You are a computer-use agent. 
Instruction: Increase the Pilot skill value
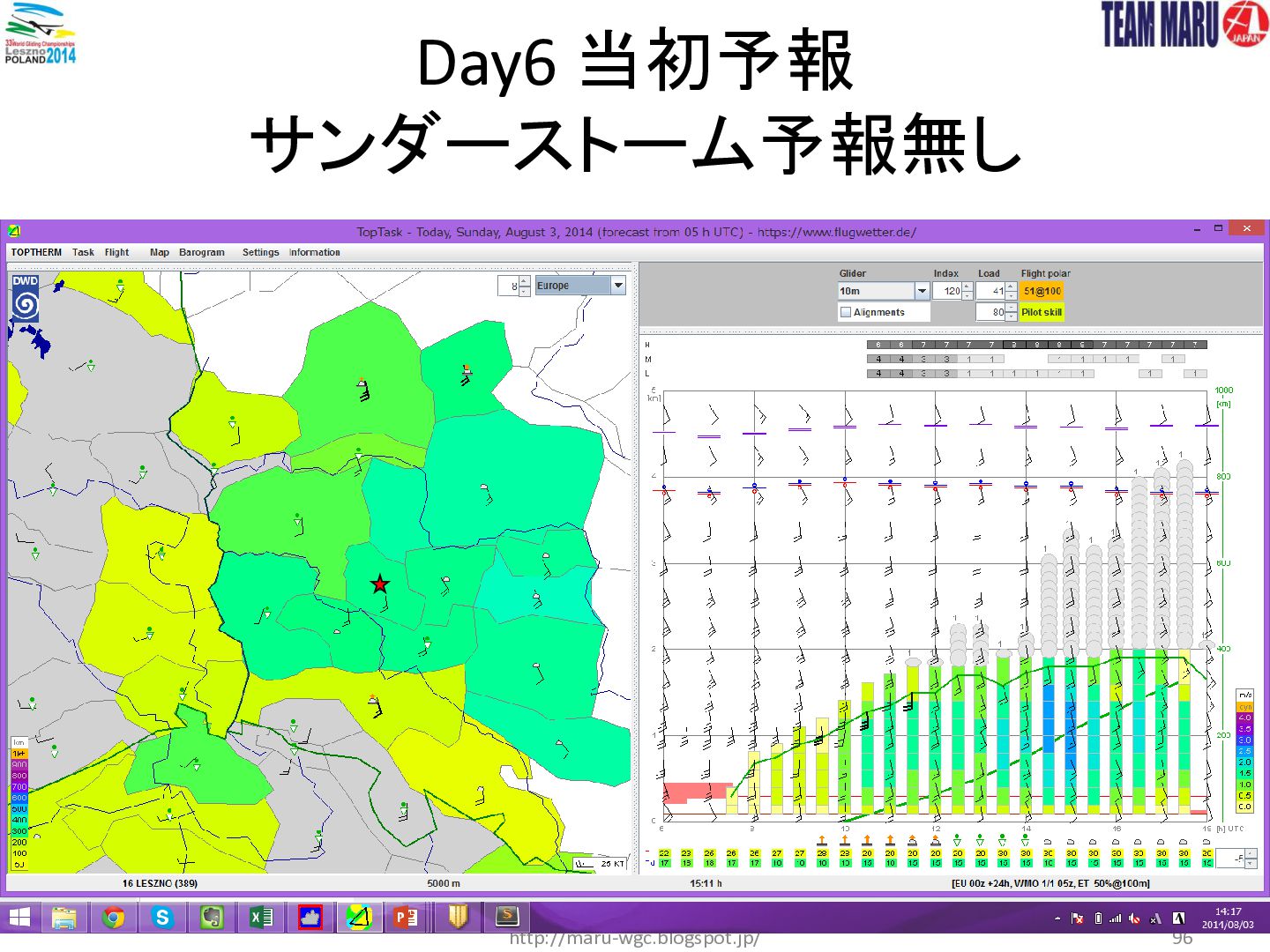1011,308
